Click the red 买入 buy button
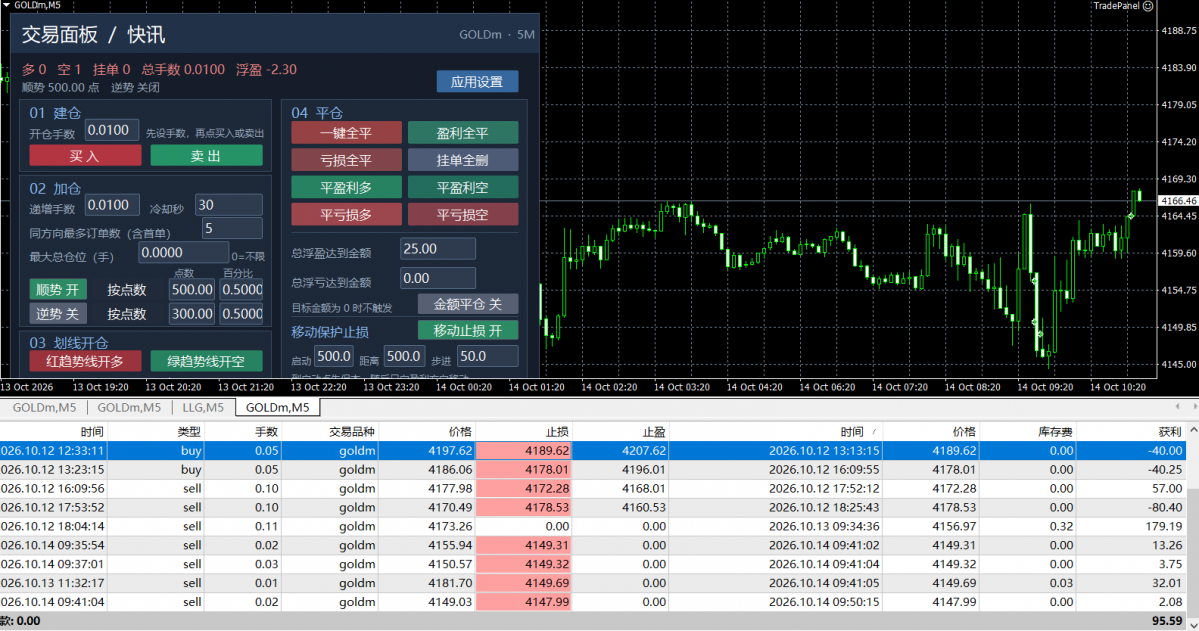1199x631 pixels. 85,156
